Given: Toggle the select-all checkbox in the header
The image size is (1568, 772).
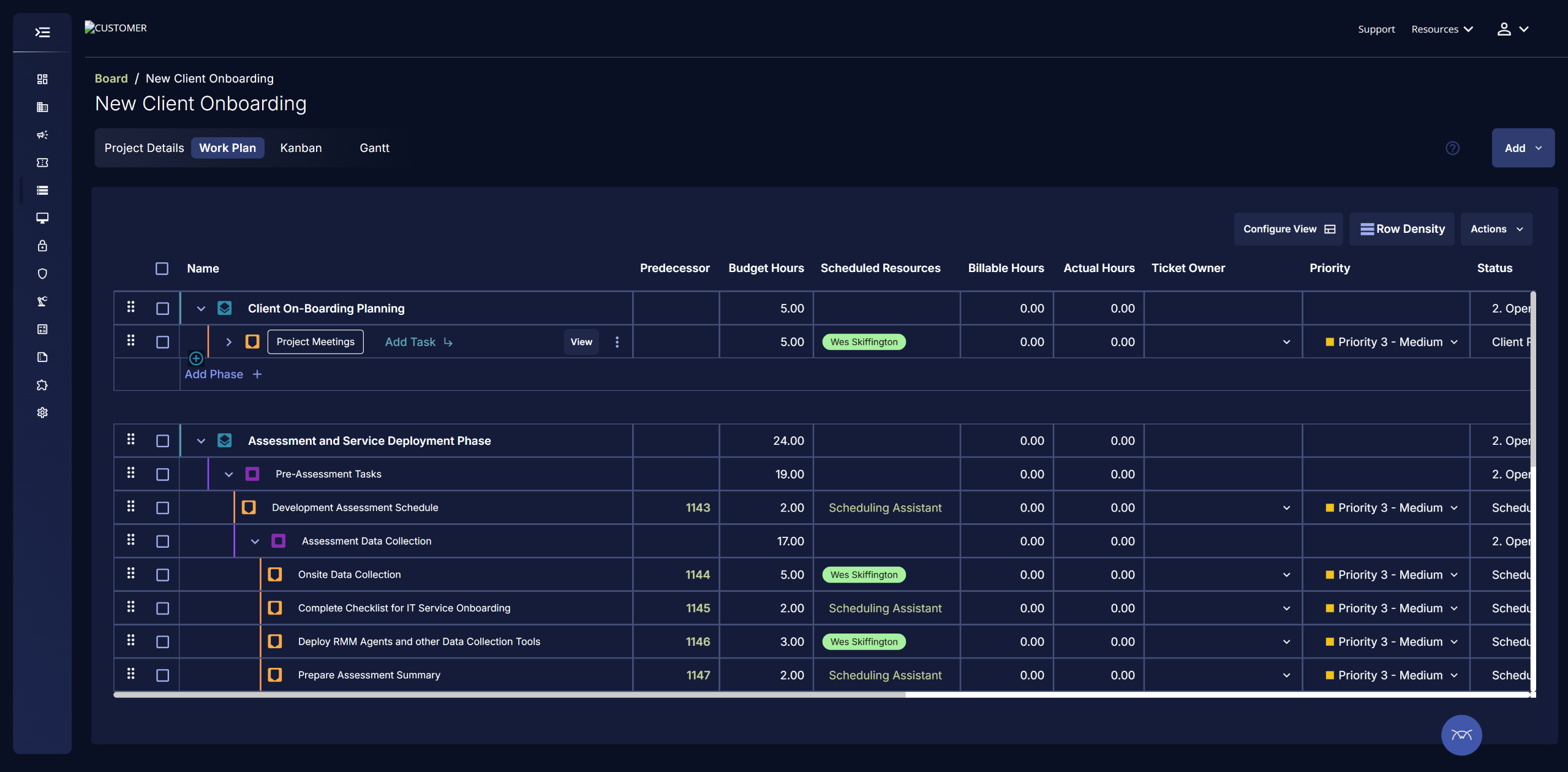Looking at the screenshot, I should click(162, 268).
